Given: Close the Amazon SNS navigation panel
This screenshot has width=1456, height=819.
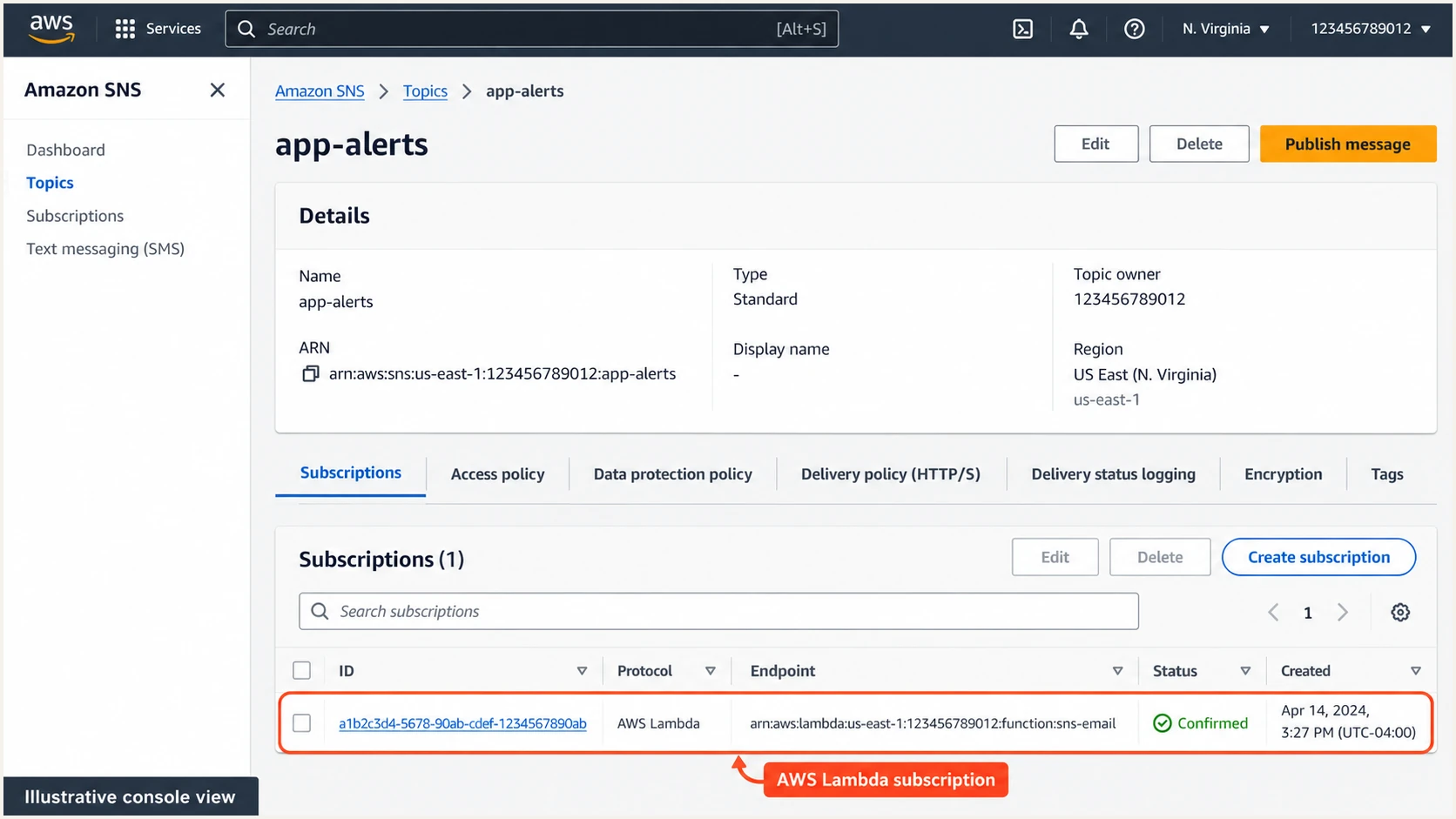Looking at the screenshot, I should (218, 90).
